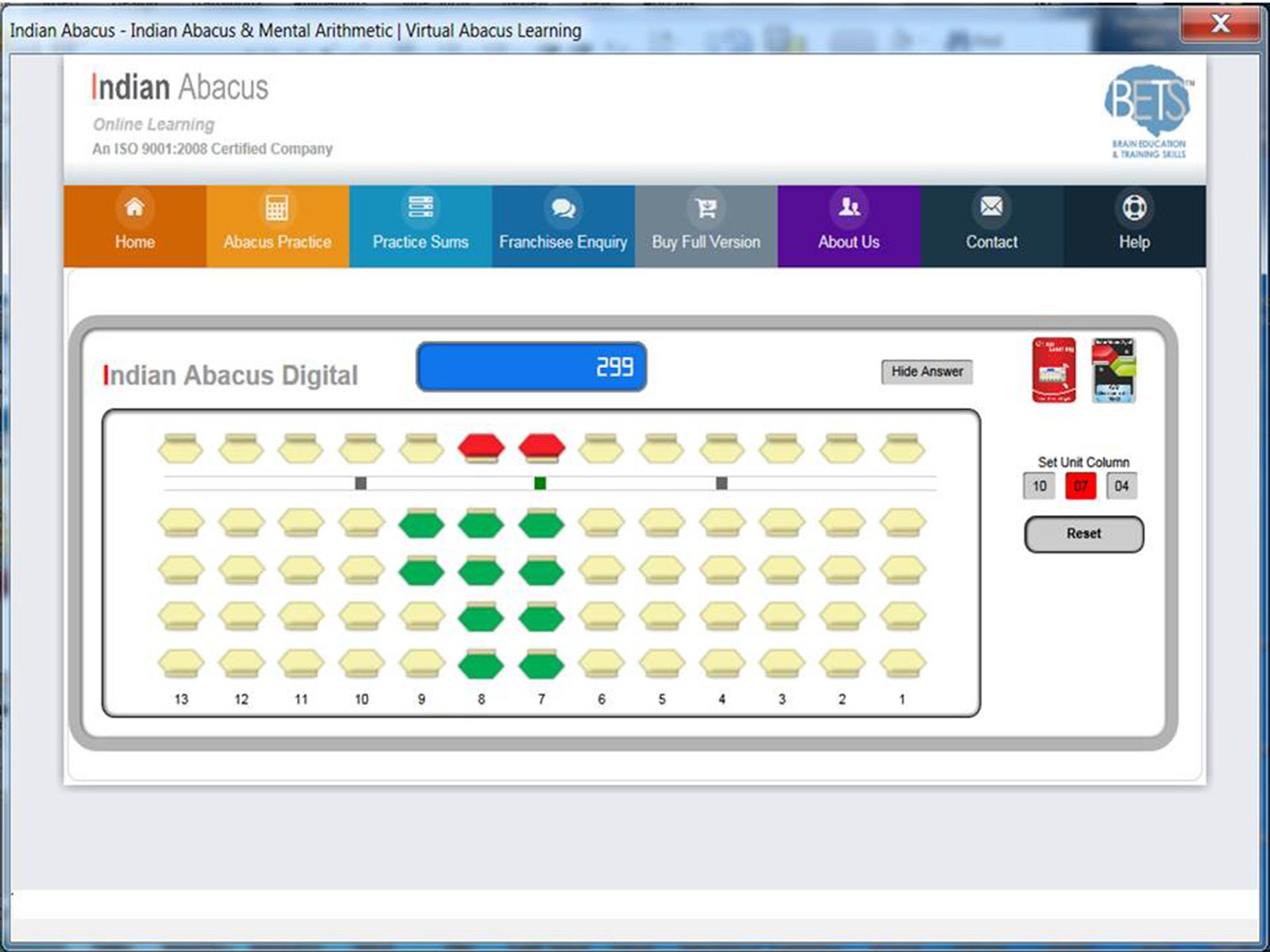
Task: Activate a cream bead on column 13
Action: [x=180, y=448]
